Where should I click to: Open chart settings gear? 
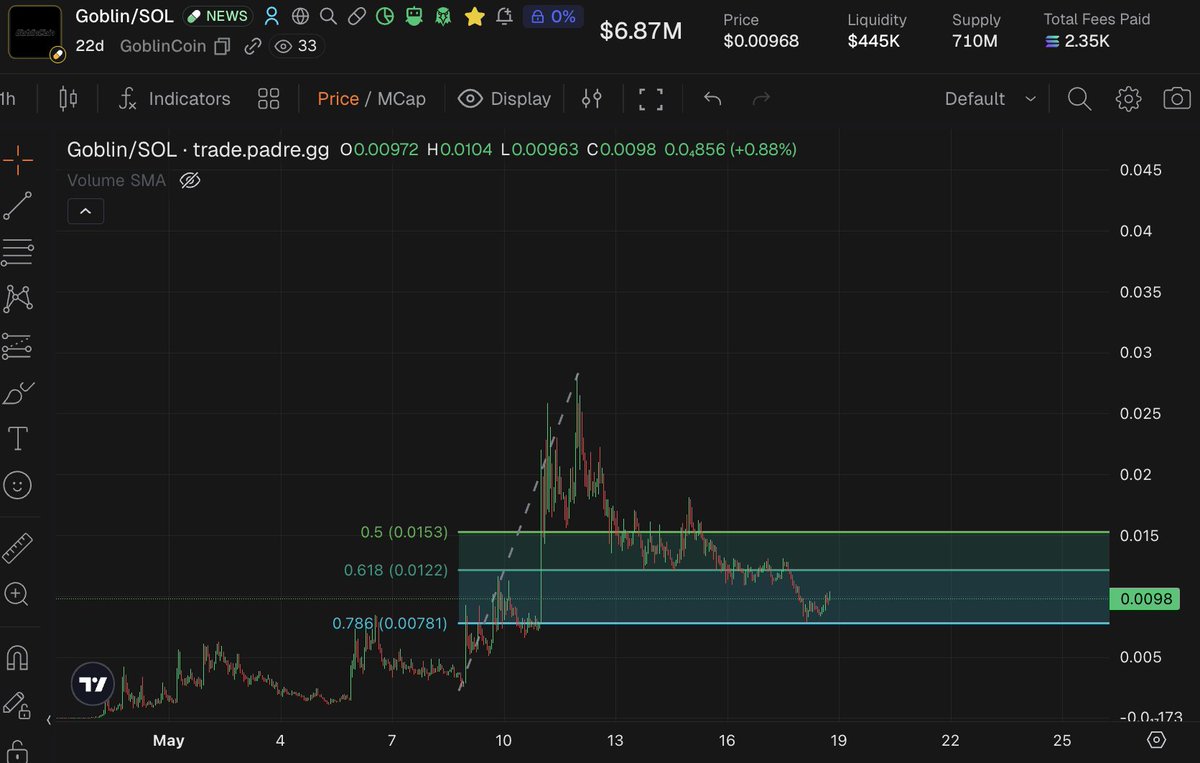tap(1128, 98)
